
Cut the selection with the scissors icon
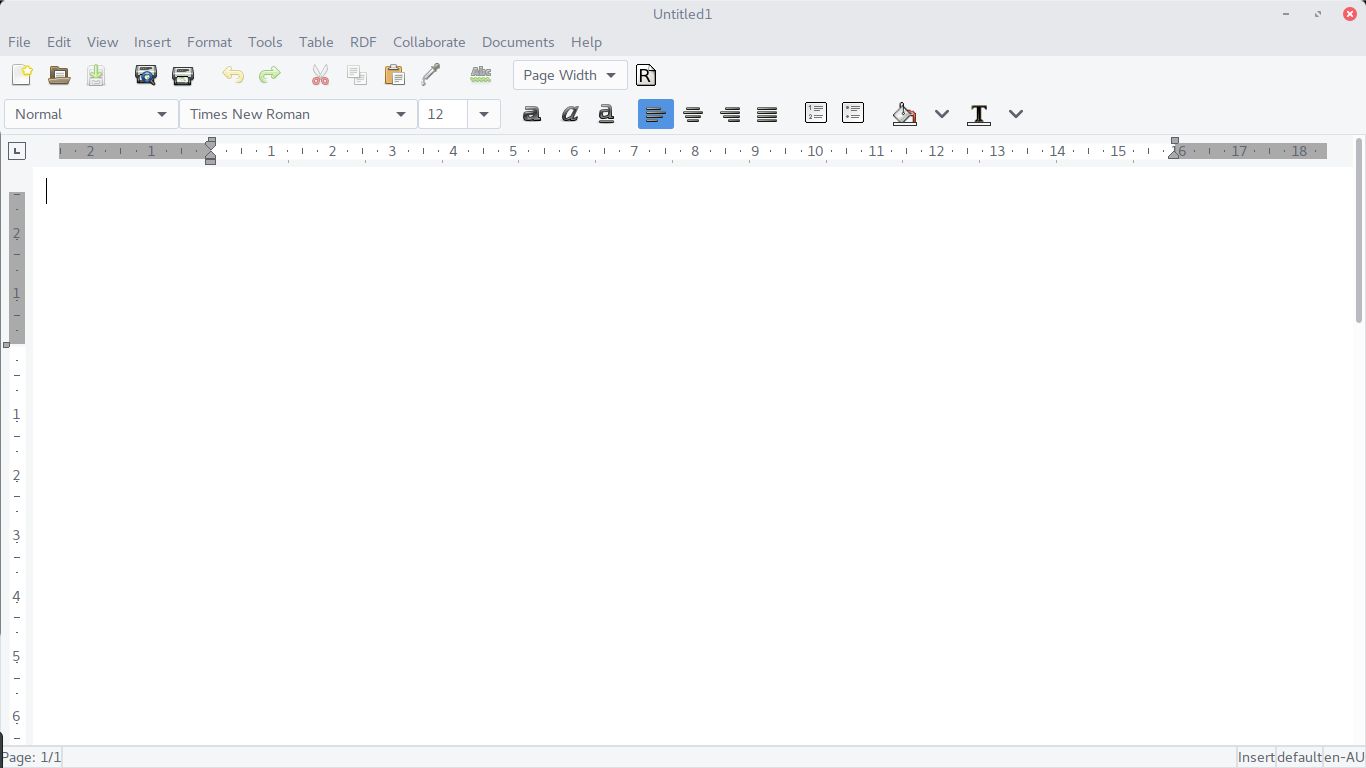(x=320, y=75)
